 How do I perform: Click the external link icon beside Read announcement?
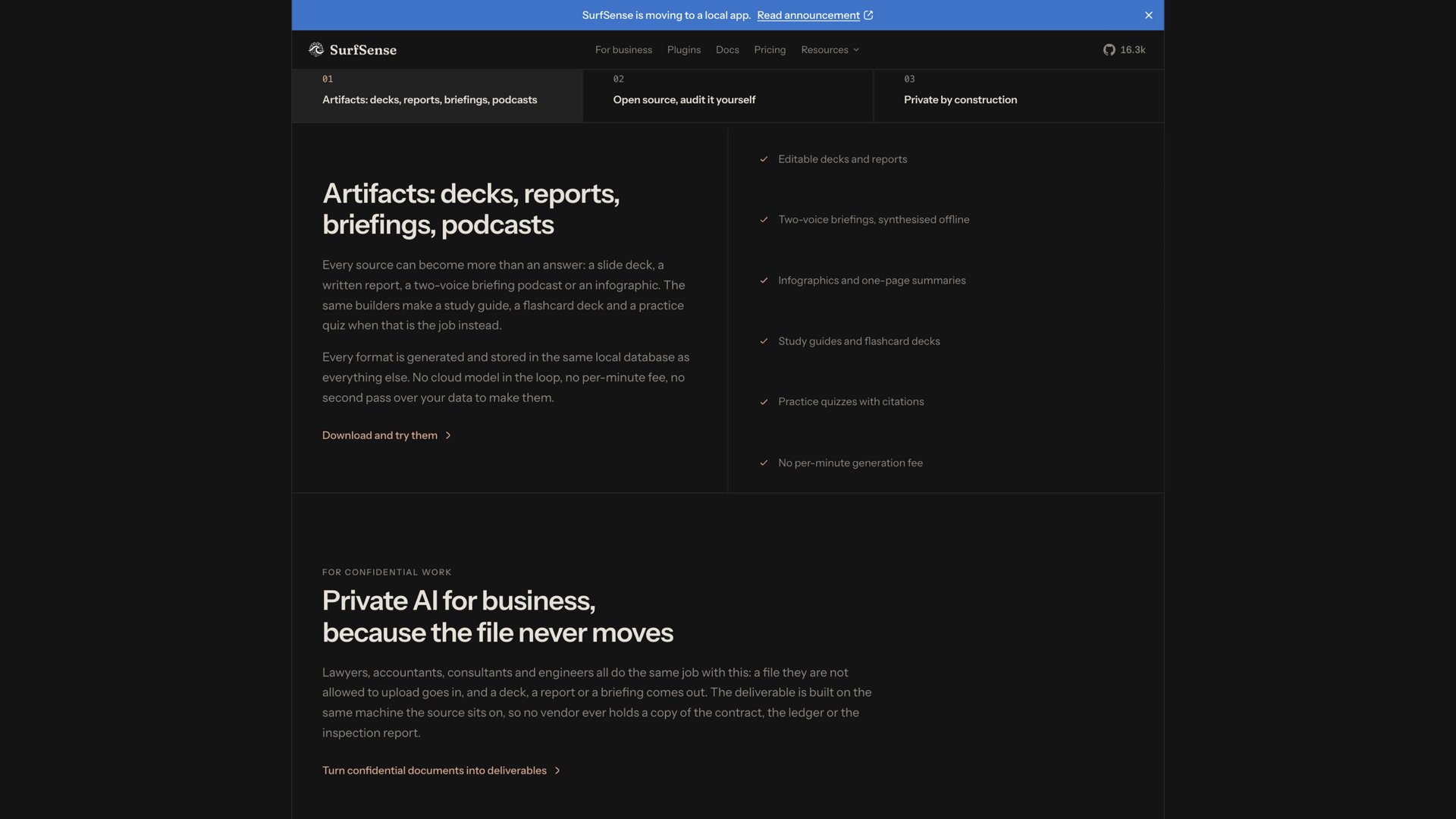pos(868,15)
